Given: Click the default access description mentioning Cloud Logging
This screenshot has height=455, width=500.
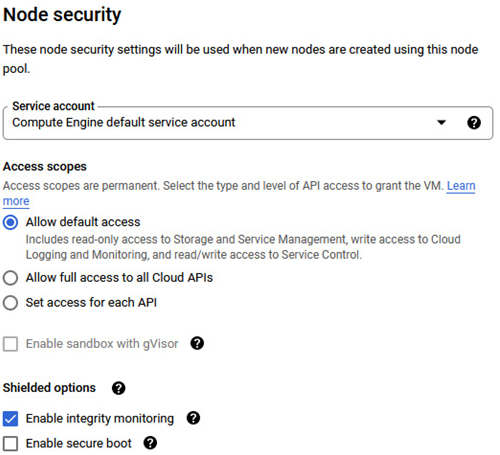Looking at the screenshot, I should tap(243, 247).
